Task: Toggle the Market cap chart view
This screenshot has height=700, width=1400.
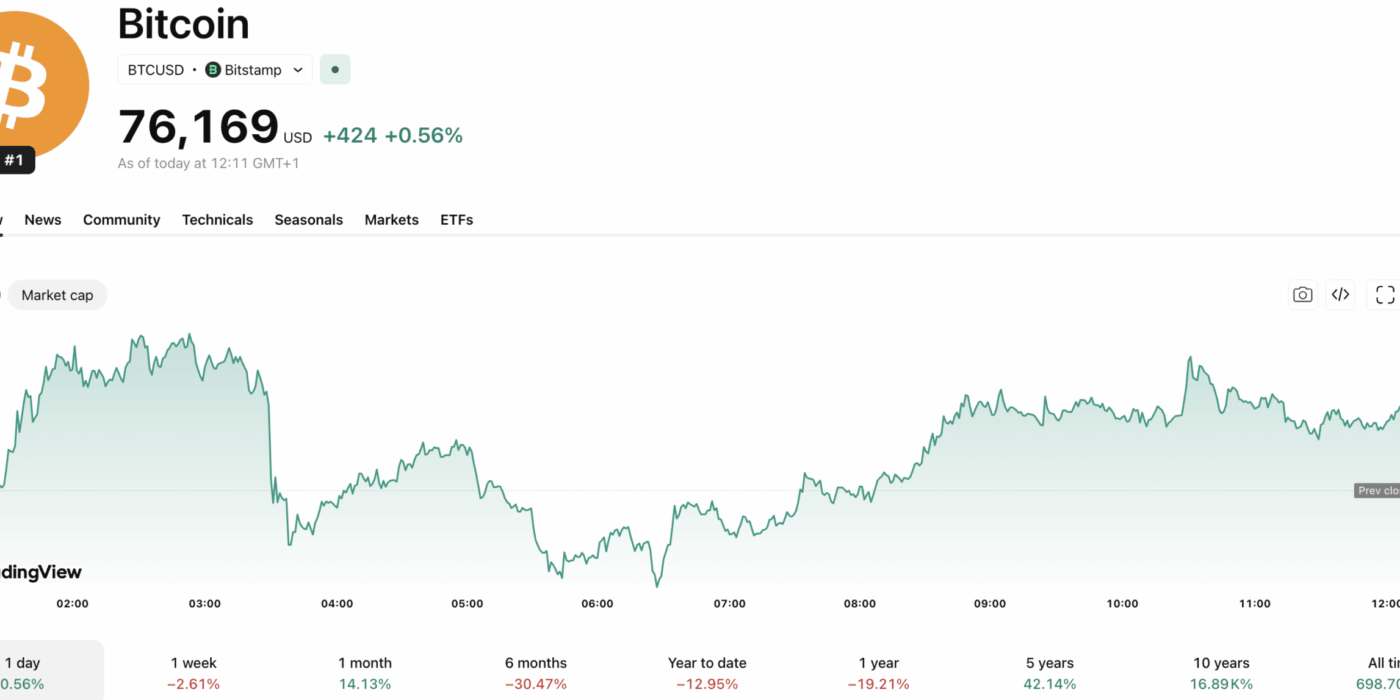Action: pyautogui.click(x=57, y=295)
